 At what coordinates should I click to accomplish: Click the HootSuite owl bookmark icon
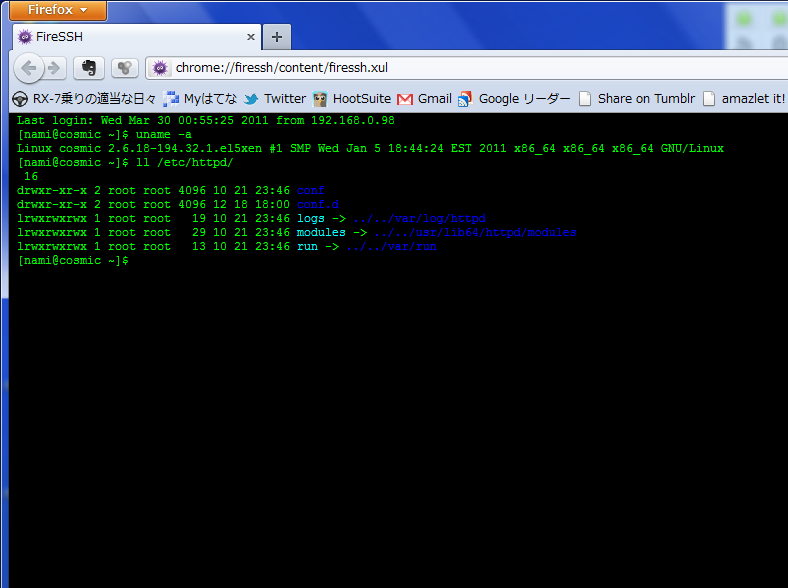pyautogui.click(x=320, y=99)
